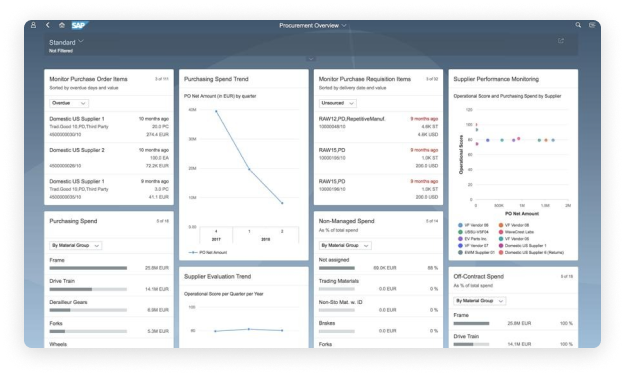Select the RAW12,PD,RepetitiveManuf. requisition item
Viewport: 625px width, 376px height.
coord(378,127)
